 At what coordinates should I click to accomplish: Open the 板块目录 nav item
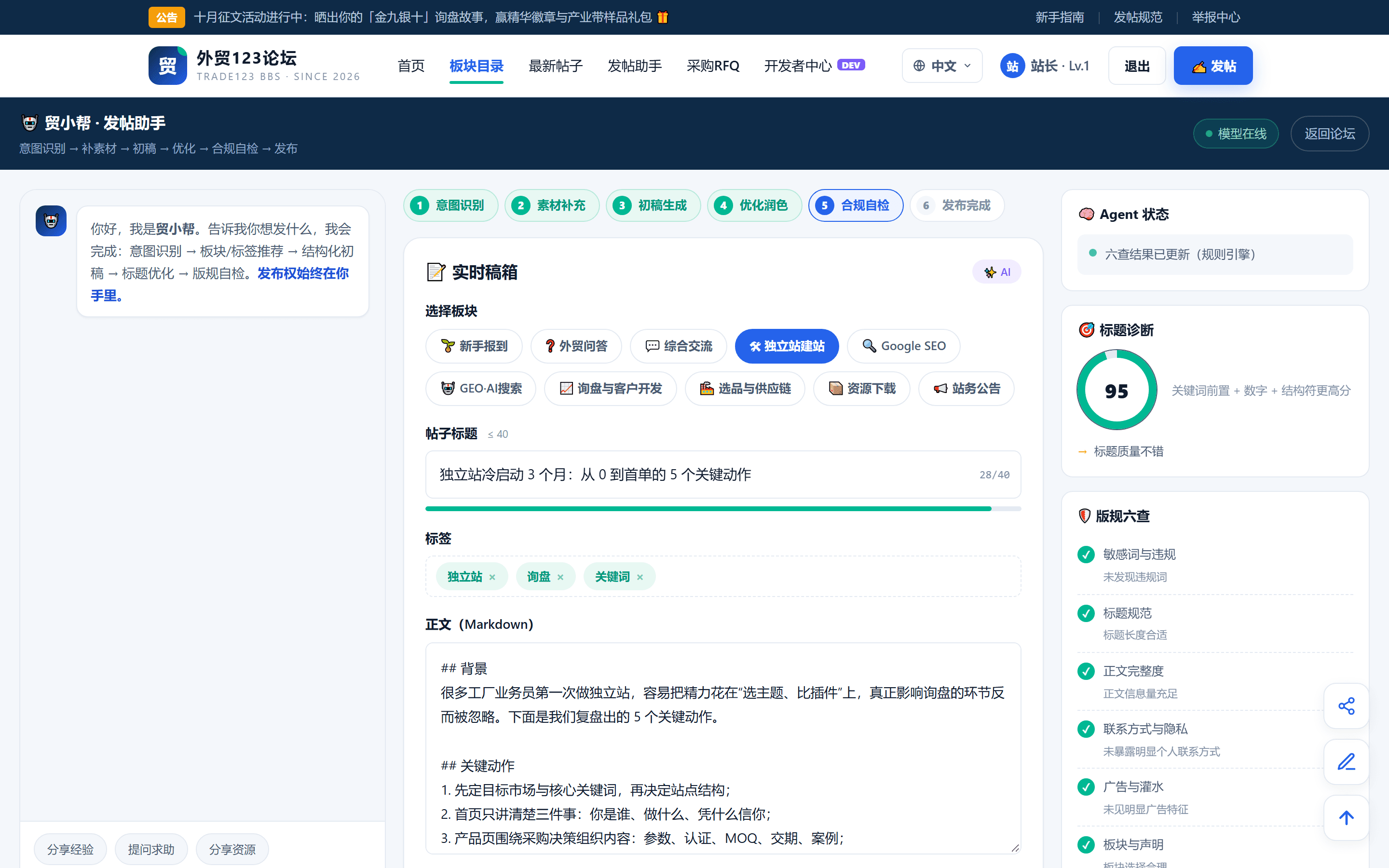click(x=477, y=66)
